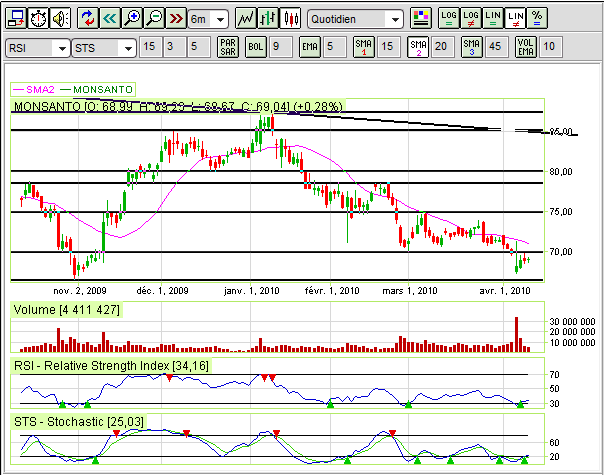Click the nov. 2, 2009 date label

(80, 290)
